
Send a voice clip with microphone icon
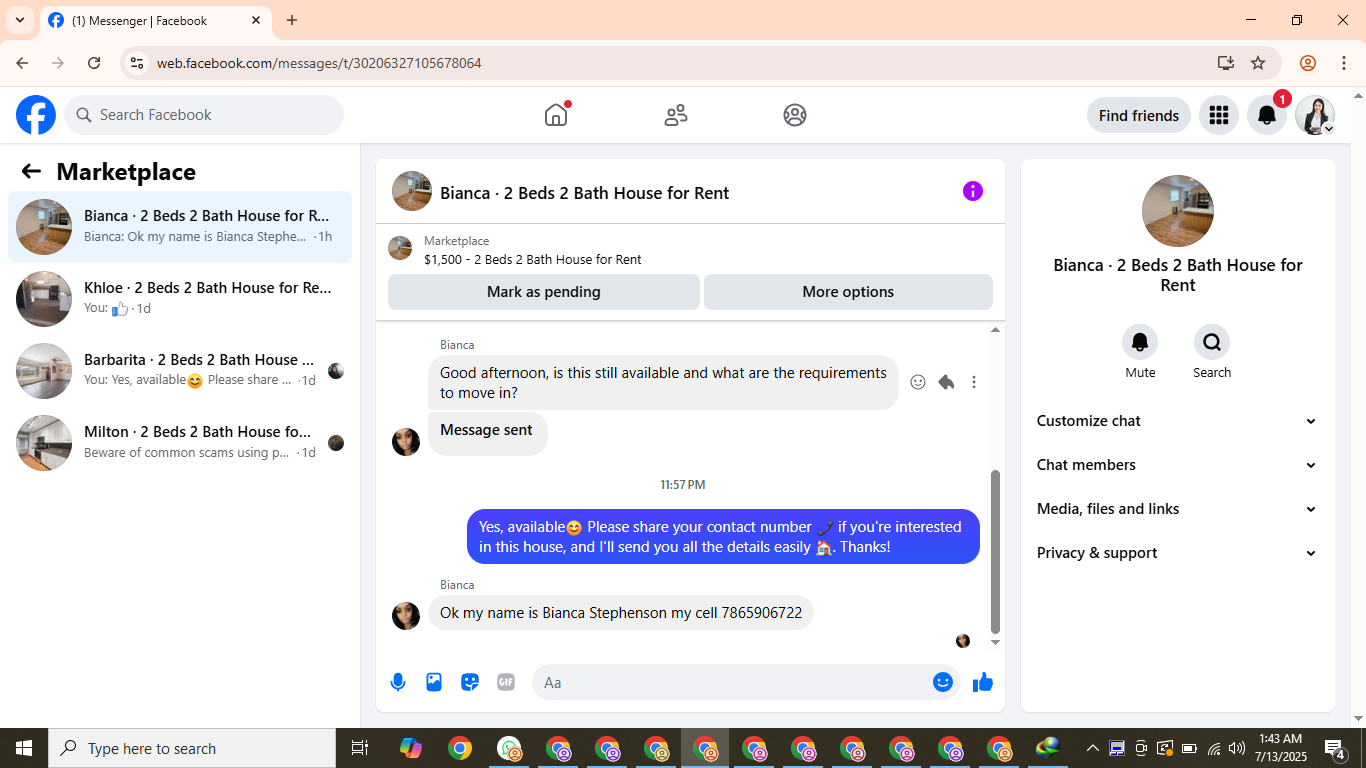click(x=398, y=682)
